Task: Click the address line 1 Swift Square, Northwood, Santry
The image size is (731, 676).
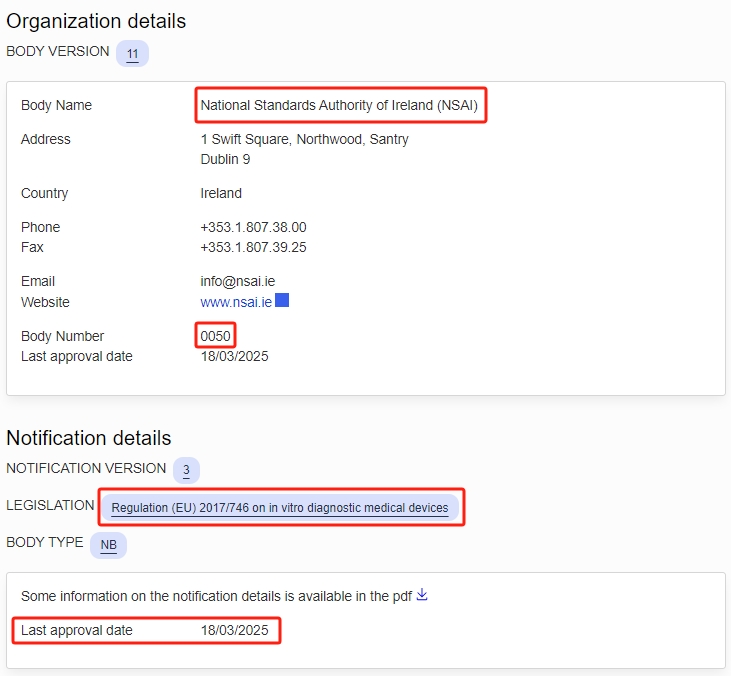Action: click(304, 139)
